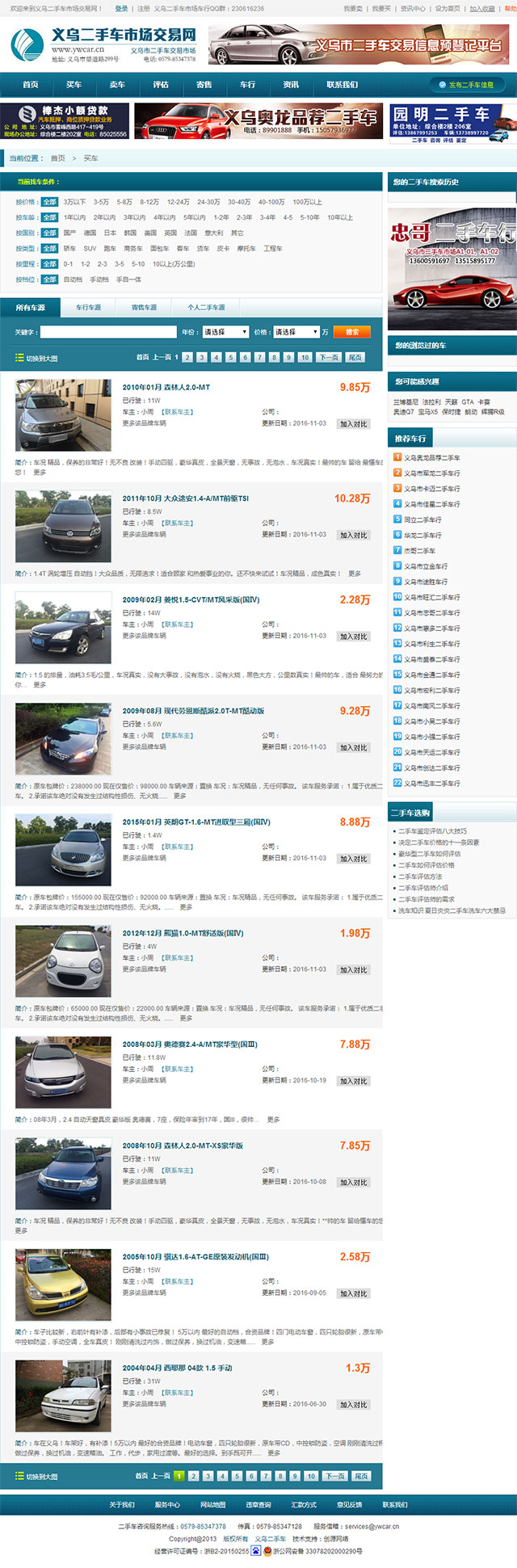Select the SUV vehicle type filter
This screenshot has height=1568, width=517.
[90, 249]
